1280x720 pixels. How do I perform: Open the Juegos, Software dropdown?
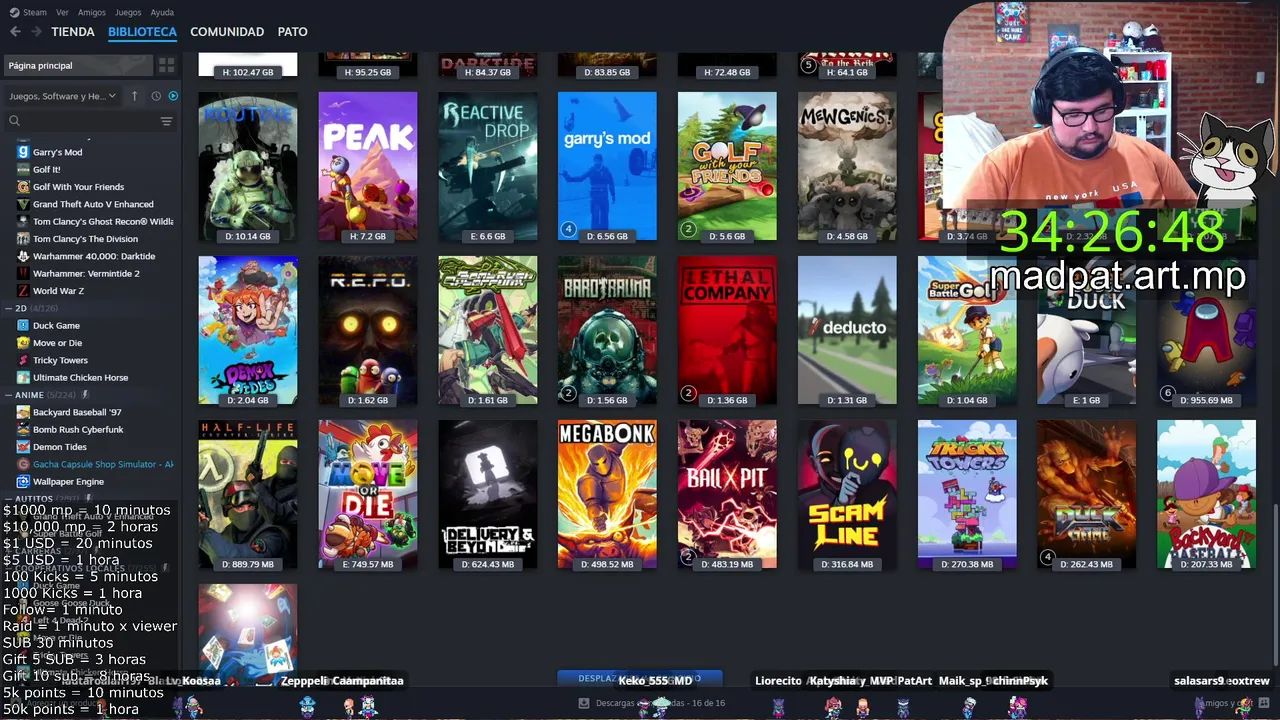coord(62,96)
